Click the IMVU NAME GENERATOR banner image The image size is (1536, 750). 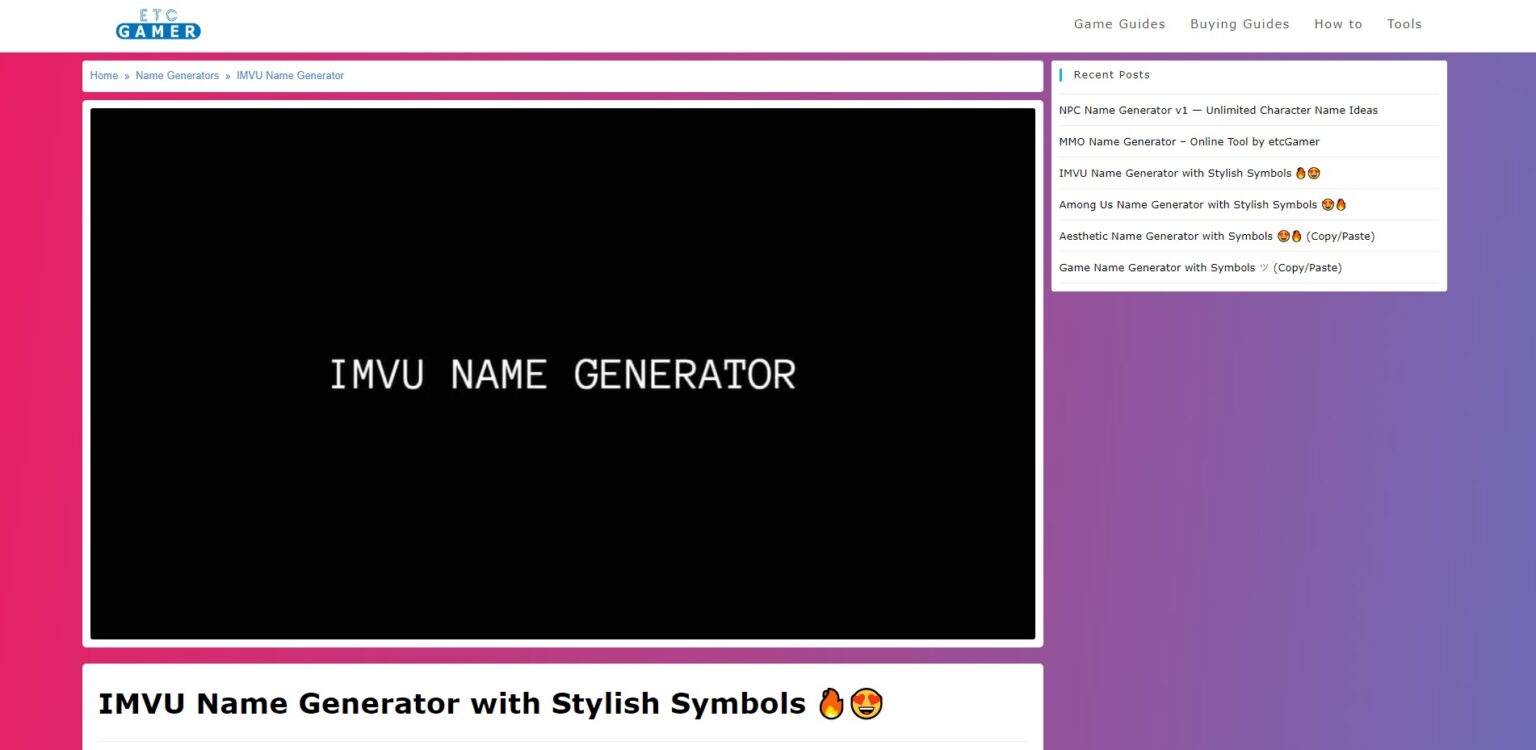coord(562,373)
